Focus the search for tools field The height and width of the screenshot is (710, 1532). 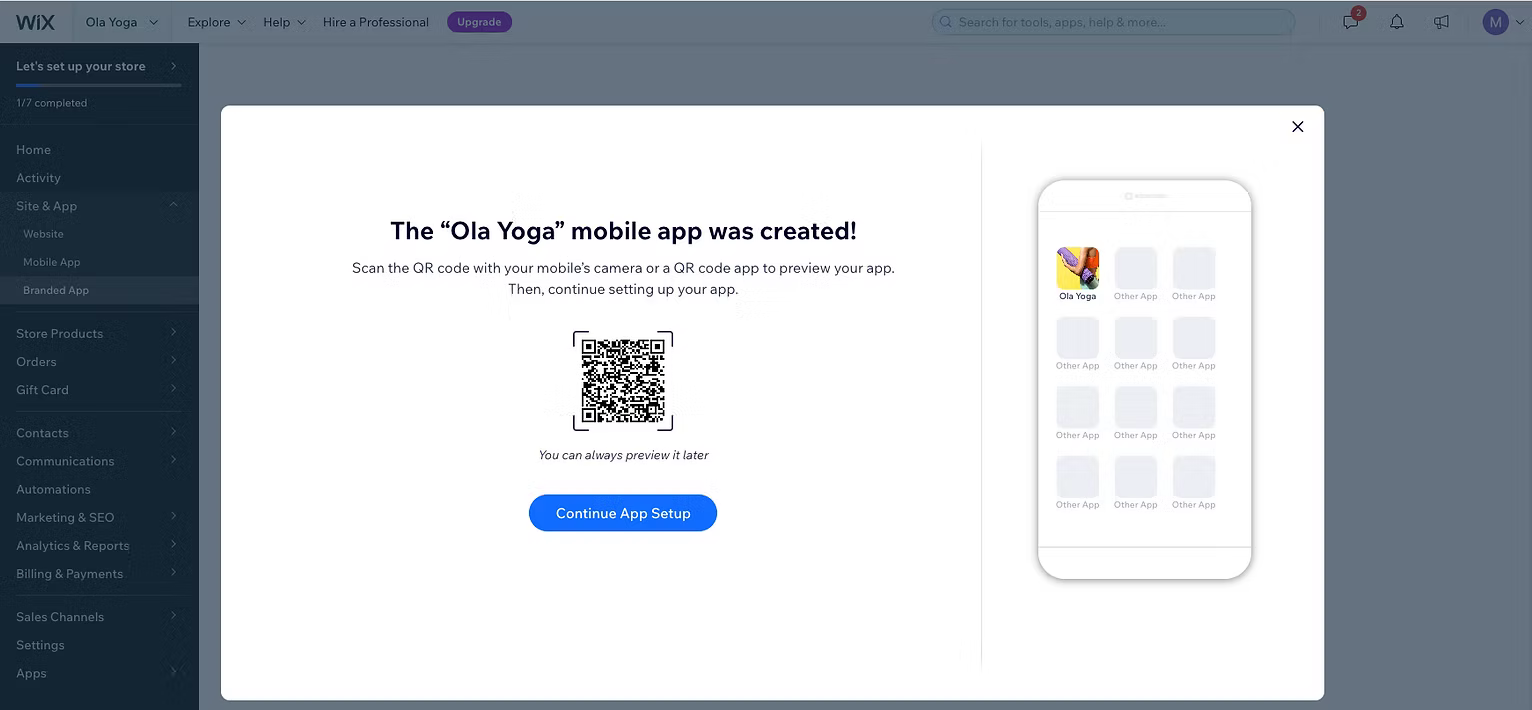(1113, 22)
